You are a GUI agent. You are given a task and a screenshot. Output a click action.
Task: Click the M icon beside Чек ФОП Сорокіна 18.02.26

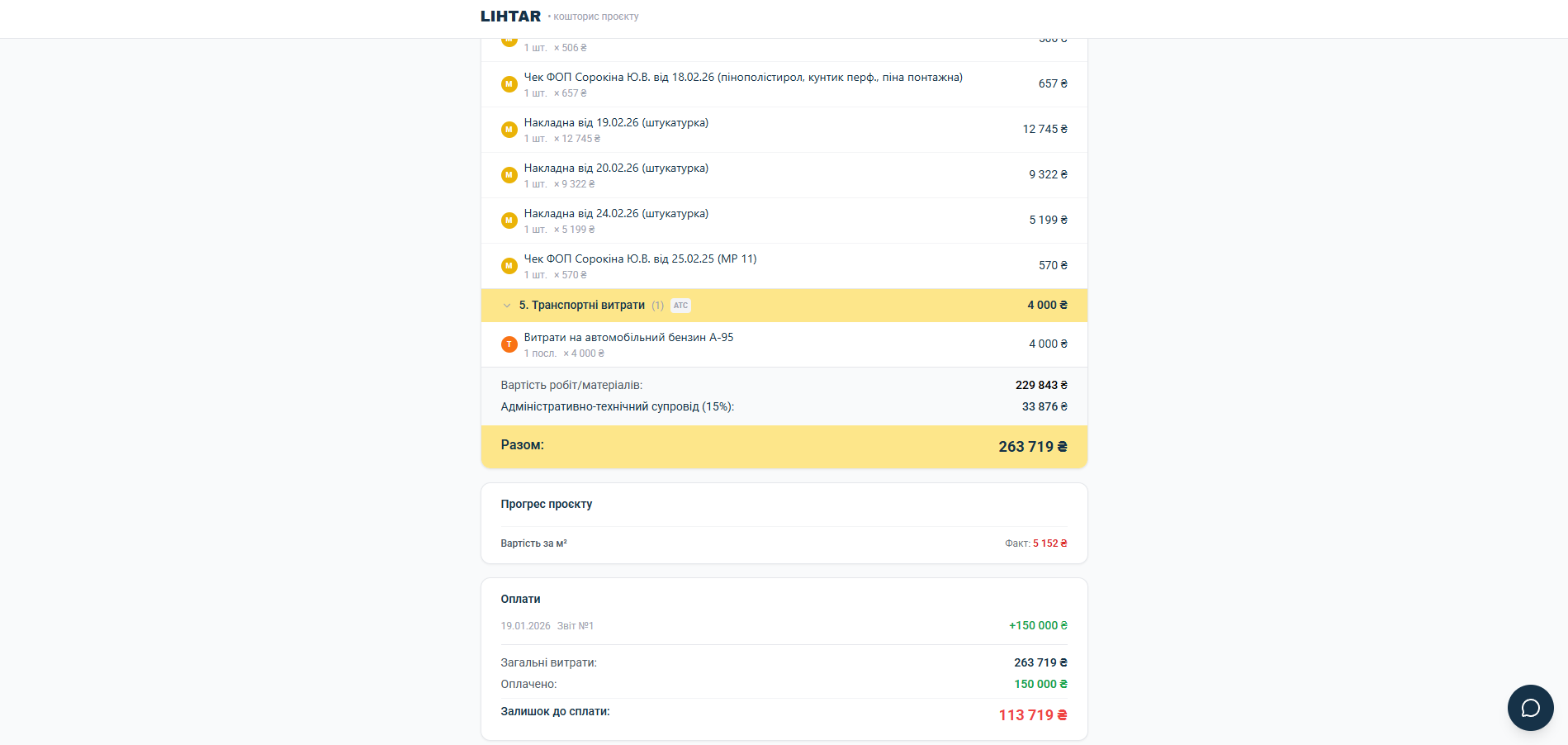(x=509, y=84)
